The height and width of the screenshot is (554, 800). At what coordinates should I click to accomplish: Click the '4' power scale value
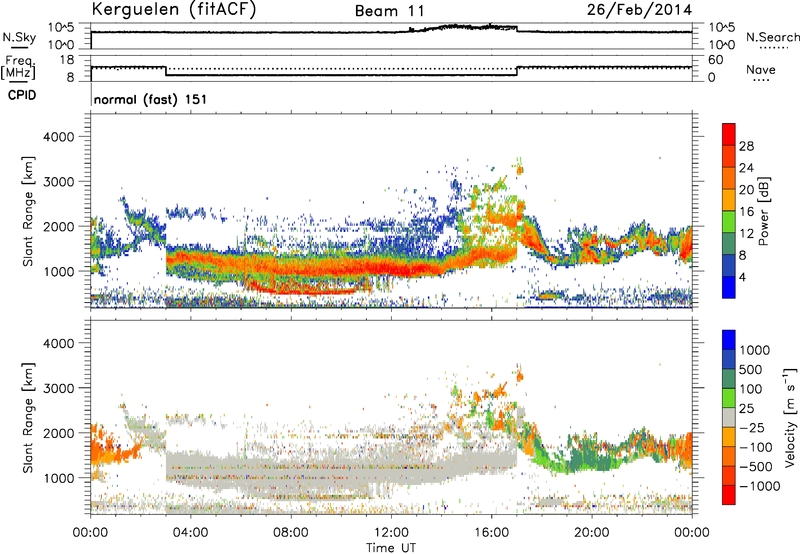743,278
